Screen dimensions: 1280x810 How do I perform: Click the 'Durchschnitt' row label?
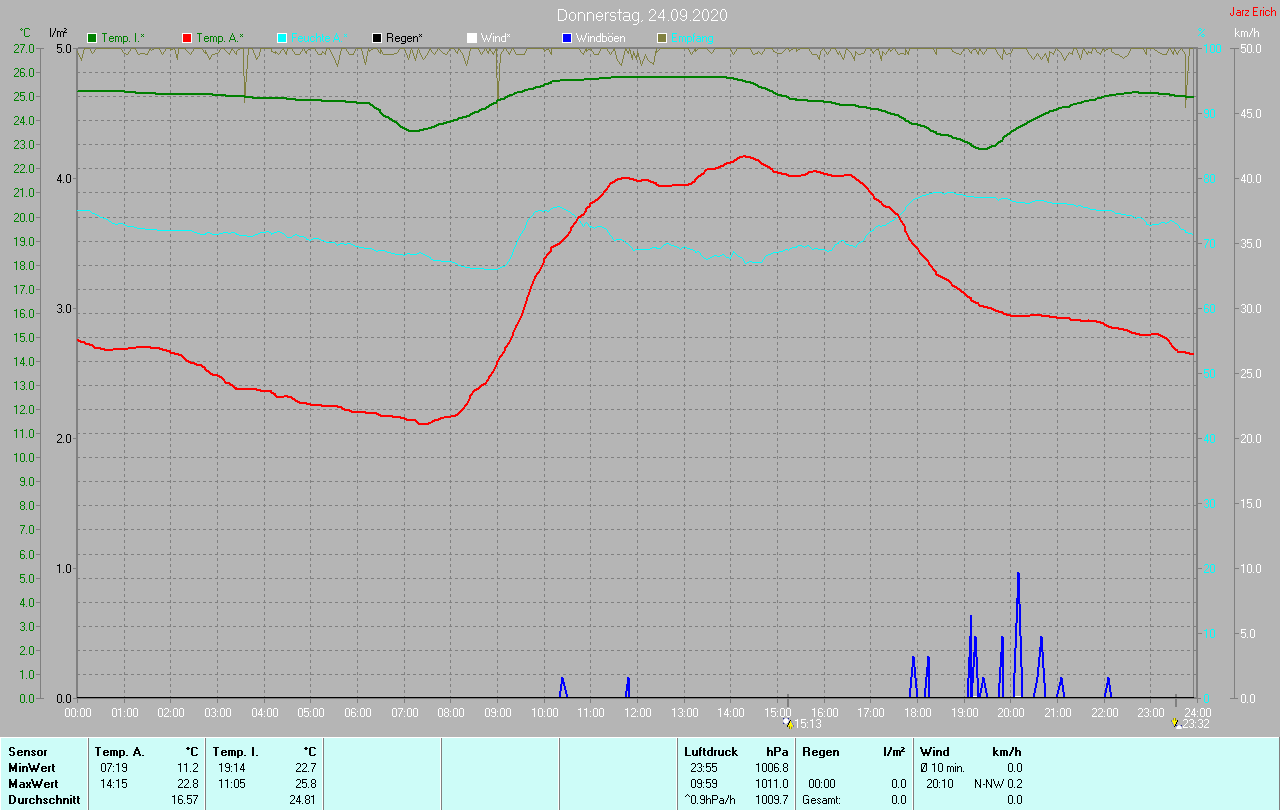click(44, 800)
